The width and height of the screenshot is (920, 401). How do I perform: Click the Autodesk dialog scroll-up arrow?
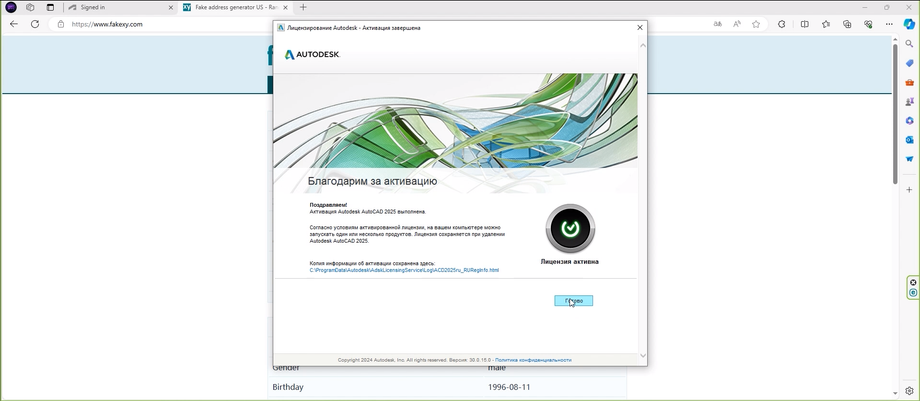(x=642, y=45)
